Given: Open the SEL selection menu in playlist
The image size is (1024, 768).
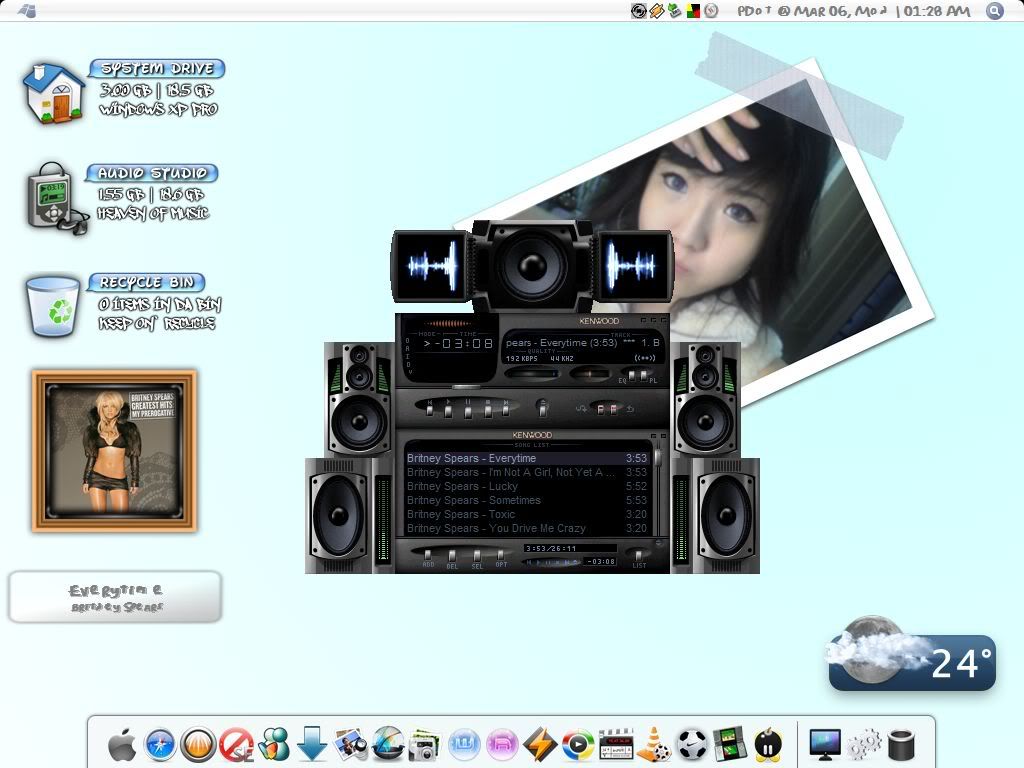Looking at the screenshot, I should (x=477, y=557).
